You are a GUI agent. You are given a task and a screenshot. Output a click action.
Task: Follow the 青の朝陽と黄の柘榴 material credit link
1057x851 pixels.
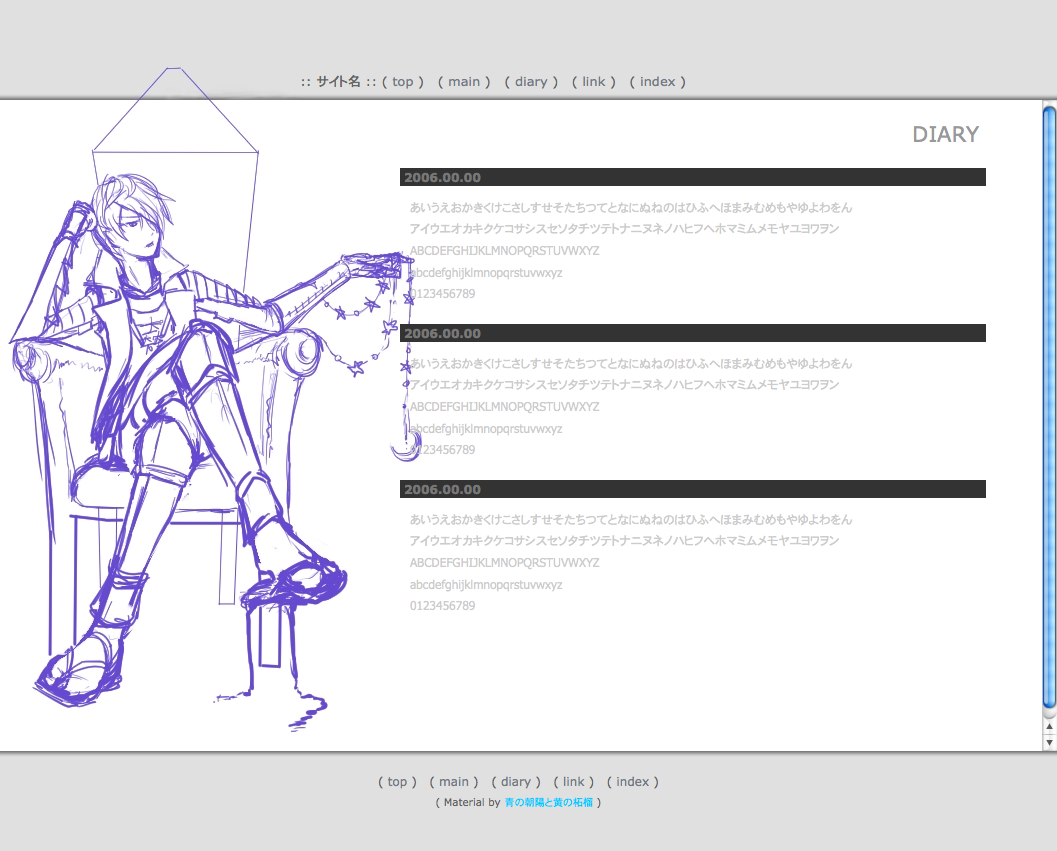[549, 802]
